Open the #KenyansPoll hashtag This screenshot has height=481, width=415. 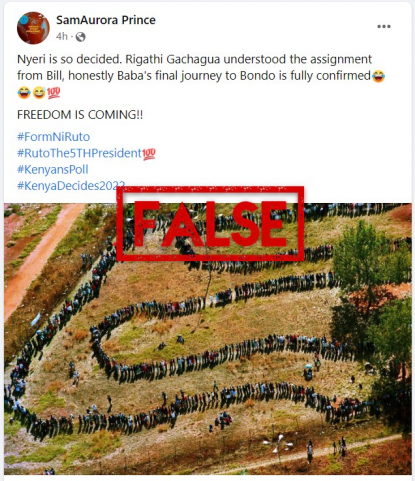(x=53, y=169)
